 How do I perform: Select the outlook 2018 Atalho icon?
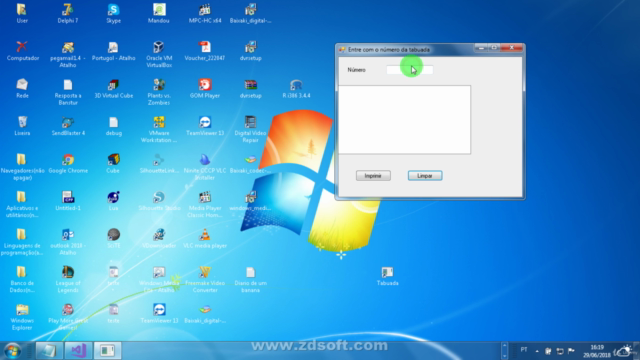pyautogui.click(x=68, y=242)
